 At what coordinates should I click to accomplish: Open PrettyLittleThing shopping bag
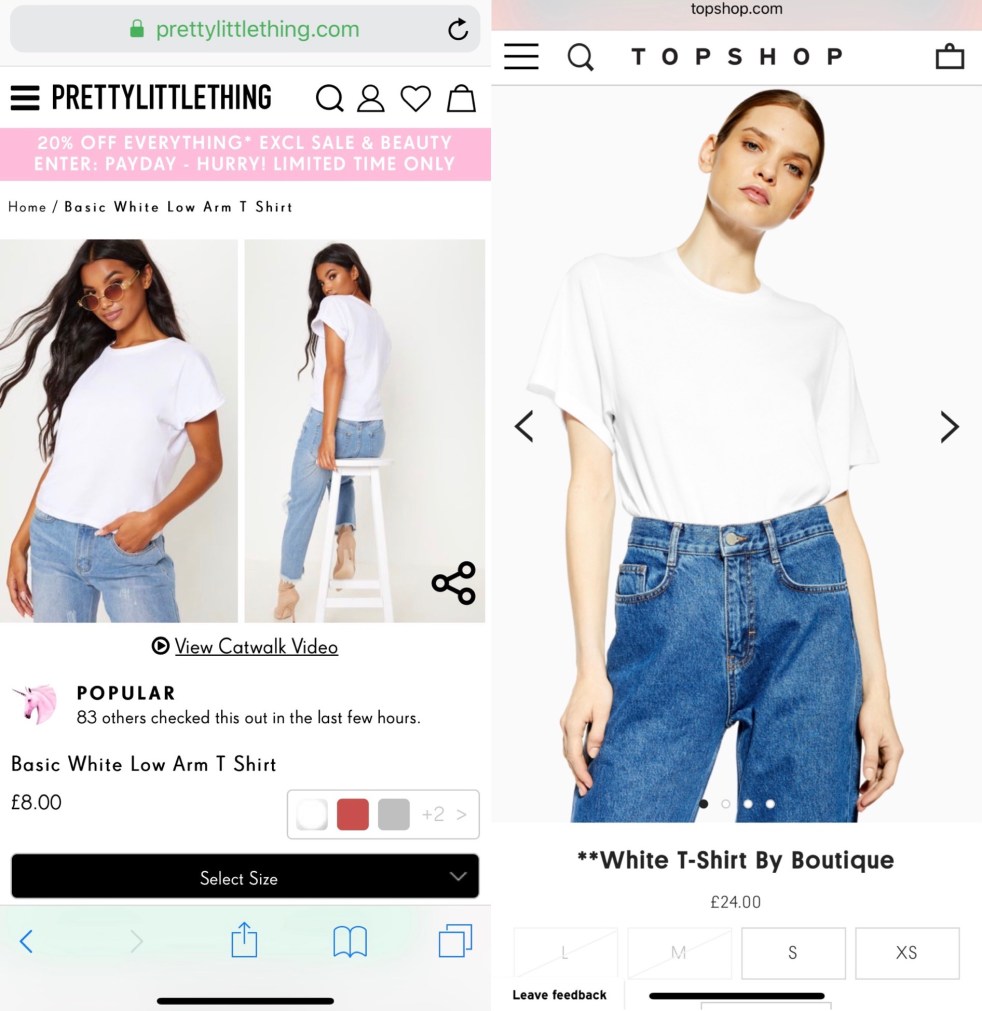[x=462, y=99]
